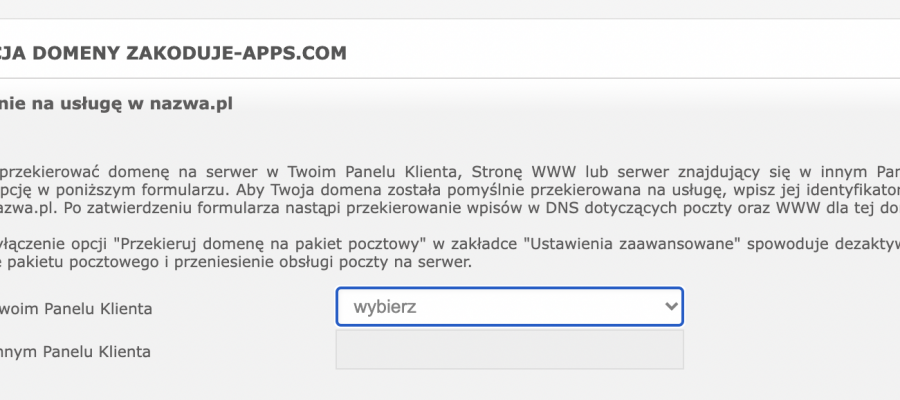900x400 pixels.
Task: Click the empty grayed-out field below wybierz
Action: click(x=509, y=349)
